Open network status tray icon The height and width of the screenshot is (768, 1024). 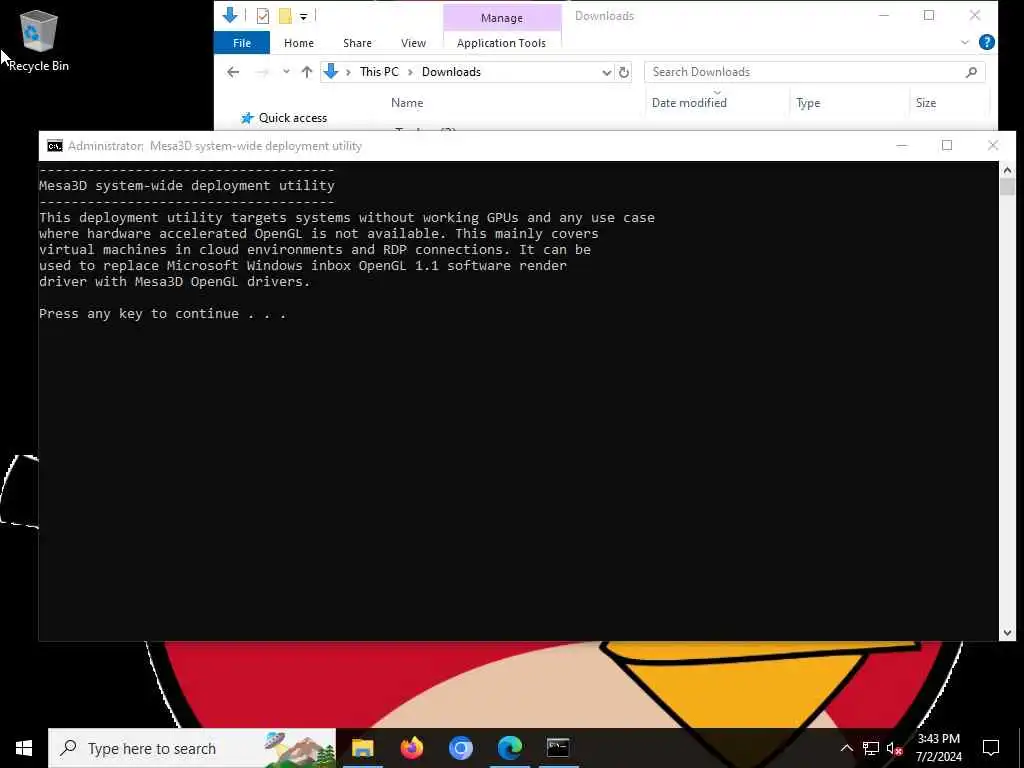click(x=871, y=748)
